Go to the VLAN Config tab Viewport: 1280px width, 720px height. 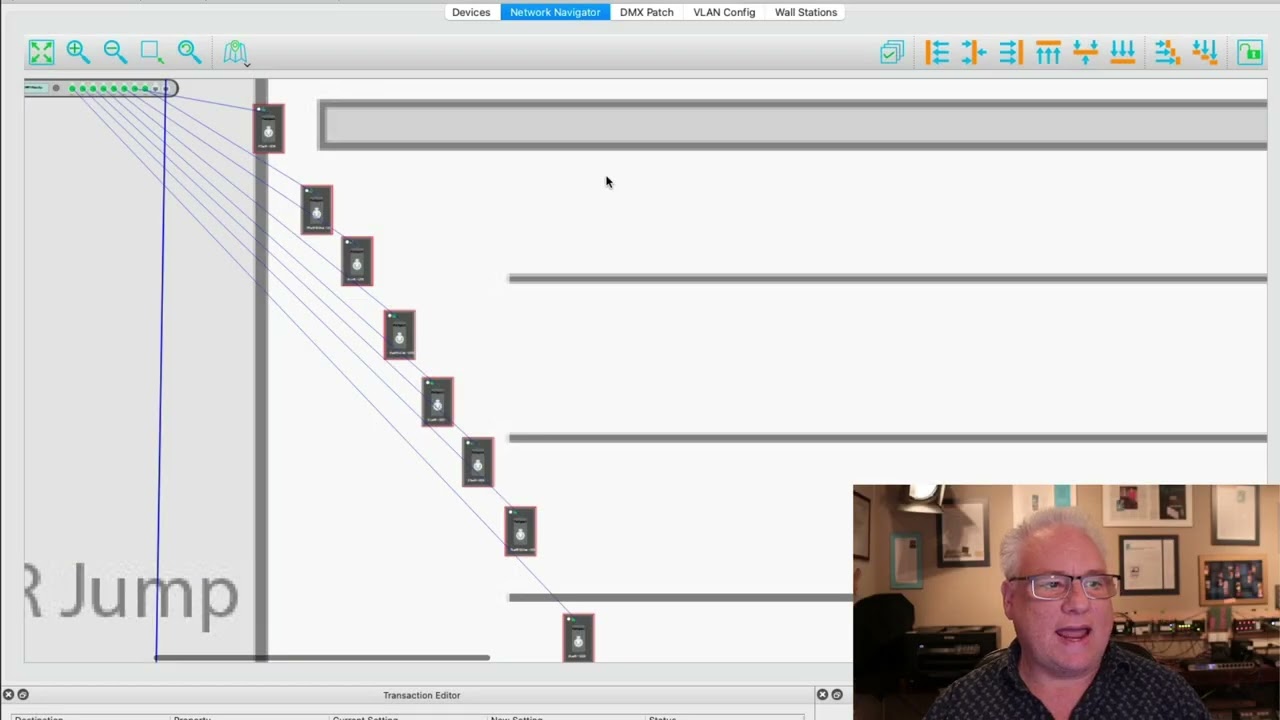[724, 12]
